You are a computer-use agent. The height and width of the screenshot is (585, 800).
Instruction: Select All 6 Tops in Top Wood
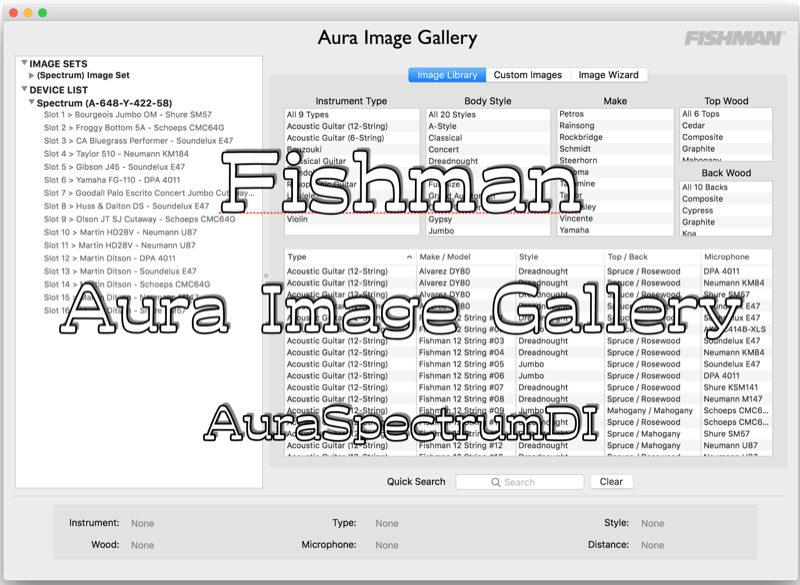pyautogui.click(x=726, y=114)
